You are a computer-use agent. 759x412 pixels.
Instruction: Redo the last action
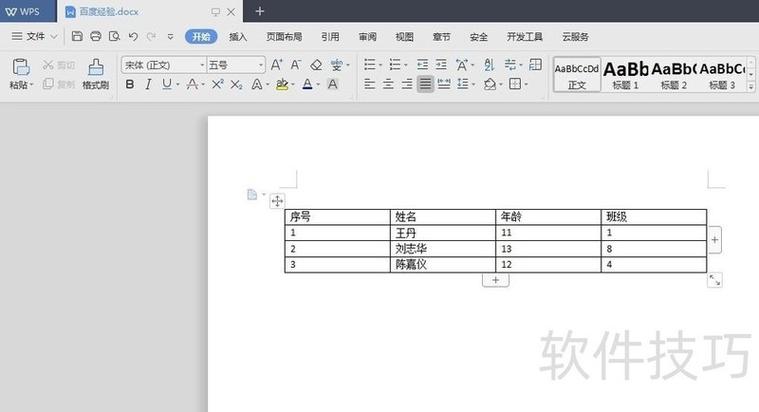pyautogui.click(x=152, y=36)
